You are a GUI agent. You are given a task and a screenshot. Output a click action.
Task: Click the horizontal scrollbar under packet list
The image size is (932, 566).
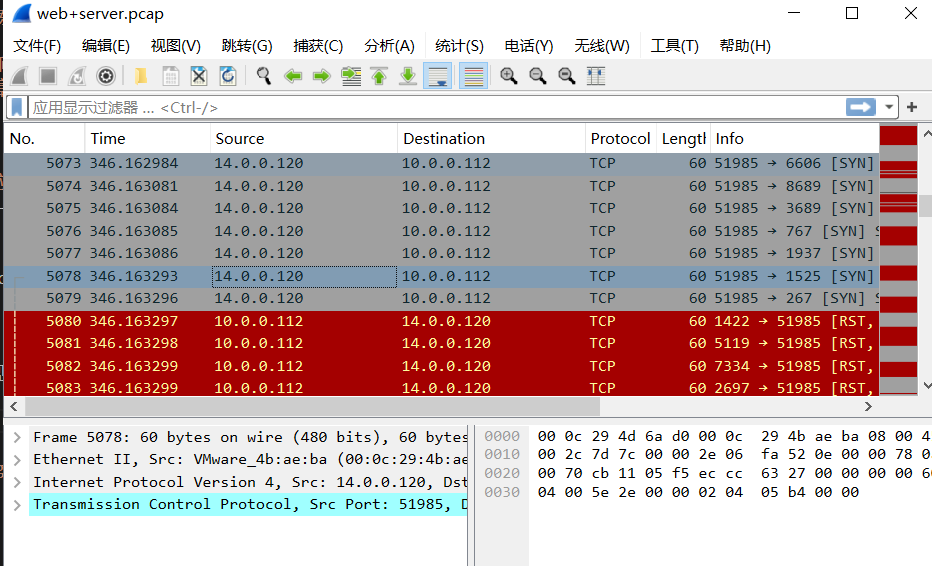(312, 407)
